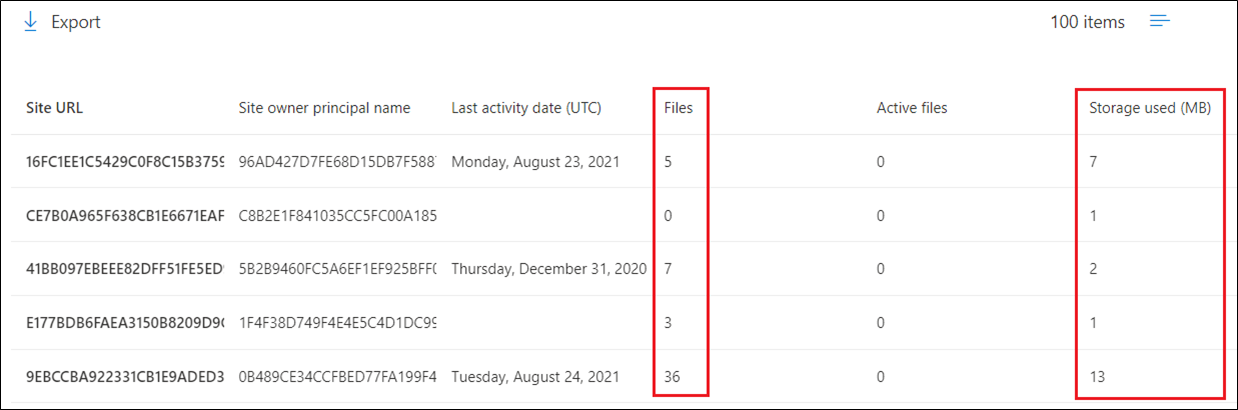This screenshot has height=410, width=1238.
Task: Click the Tuesday, August 24, 2021 date cell
Action: [535, 377]
